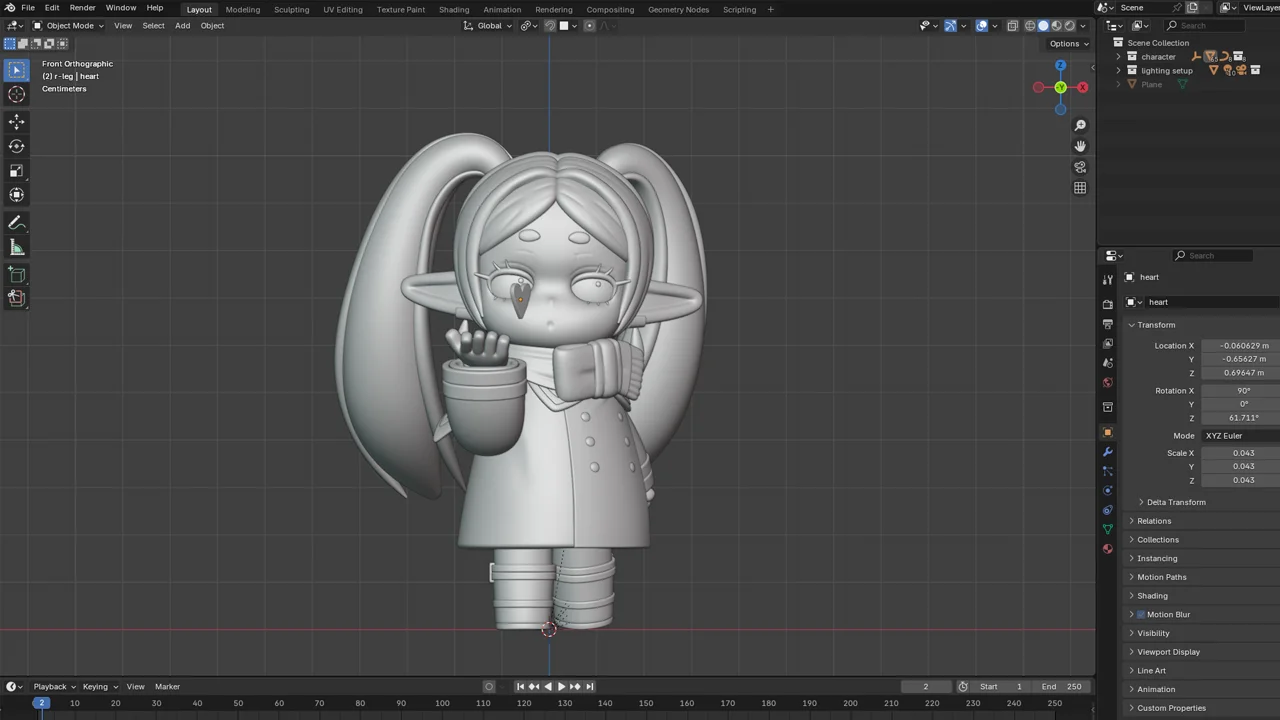The width and height of the screenshot is (1280, 720).
Task: Expand the lighting setup collection
Action: point(1118,70)
